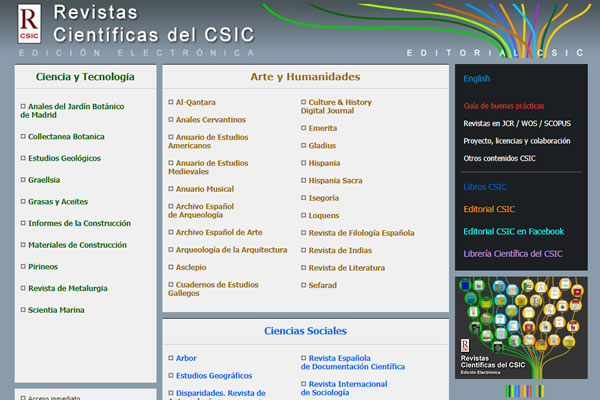Screen dimensions: 600x400
Task: Open Archivo Español de Arqueología
Action: [x=201, y=211]
